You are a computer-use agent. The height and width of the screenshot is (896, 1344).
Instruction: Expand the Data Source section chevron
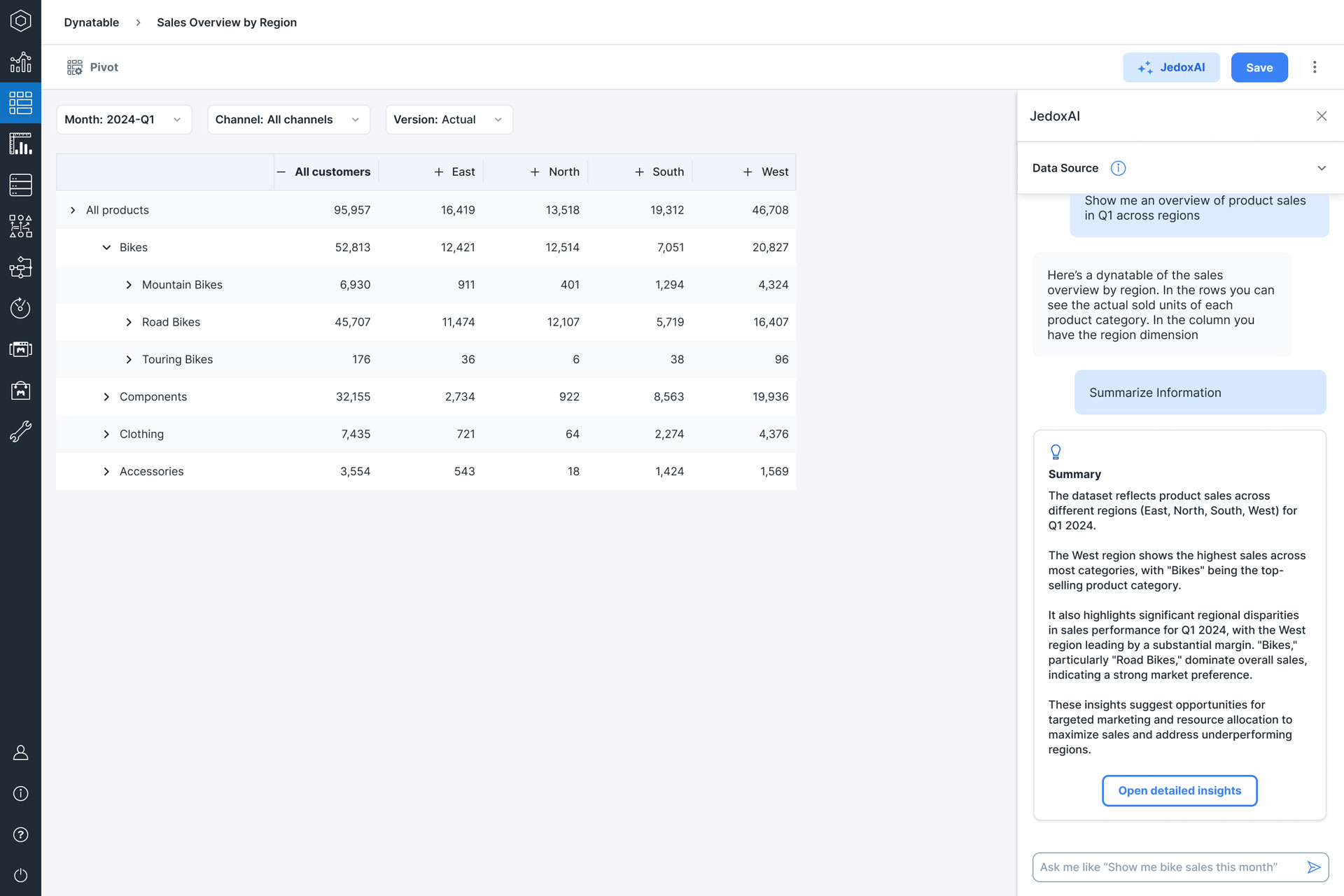tap(1322, 168)
